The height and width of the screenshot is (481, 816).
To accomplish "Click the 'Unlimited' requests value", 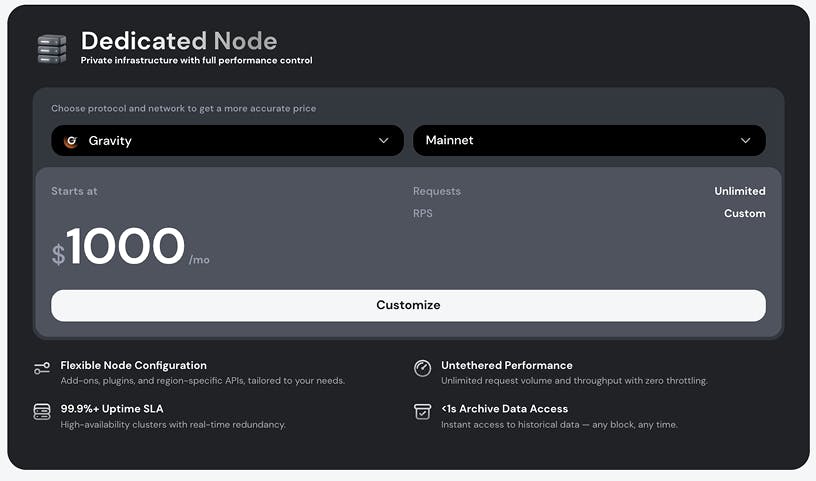I will 740,191.
